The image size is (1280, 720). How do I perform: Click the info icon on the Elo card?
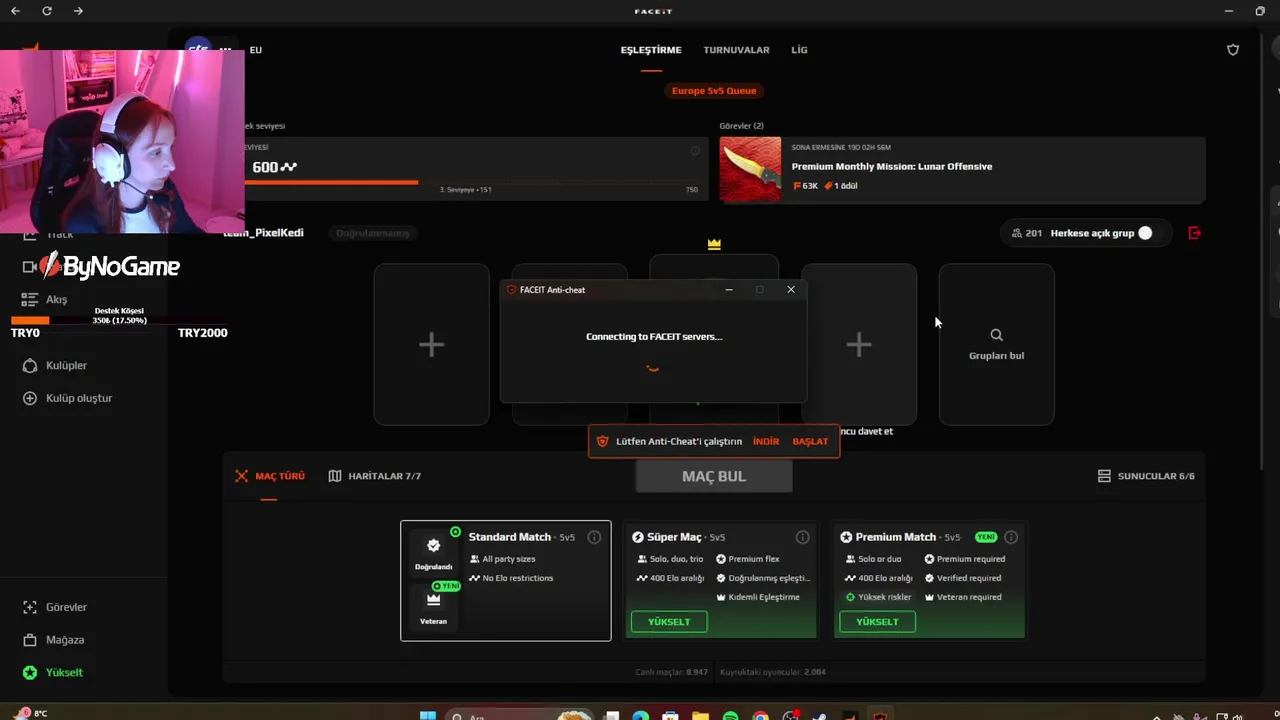(x=695, y=151)
